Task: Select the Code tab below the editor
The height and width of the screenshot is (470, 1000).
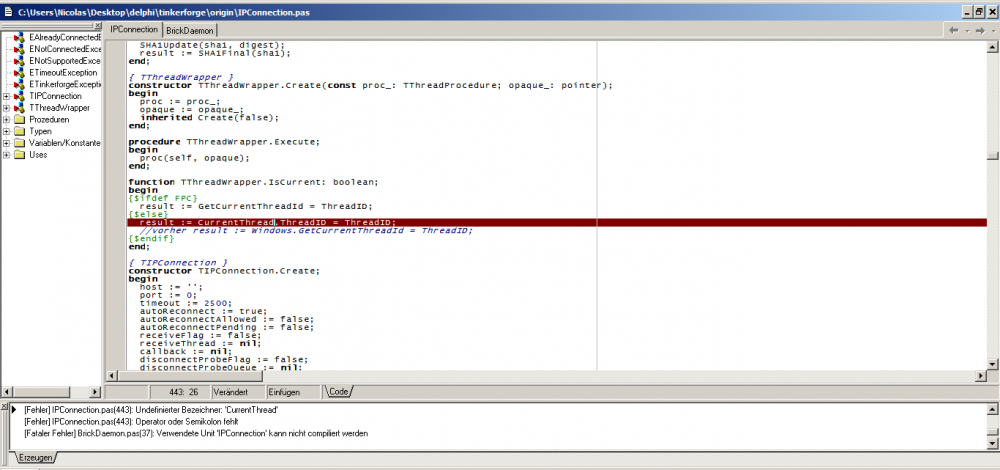Action: (338, 392)
